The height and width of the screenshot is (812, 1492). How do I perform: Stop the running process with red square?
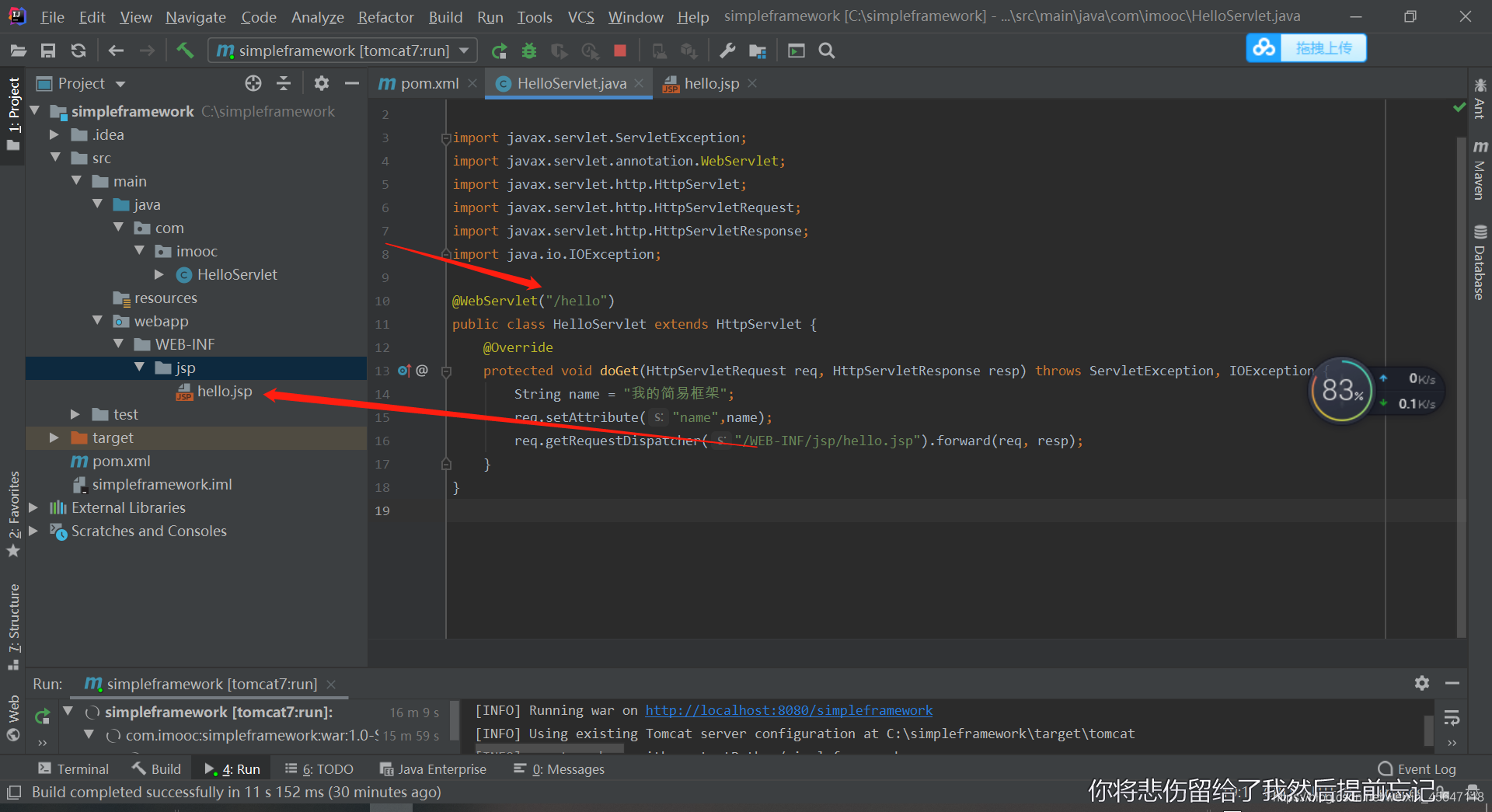pyautogui.click(x=619, y=51)
